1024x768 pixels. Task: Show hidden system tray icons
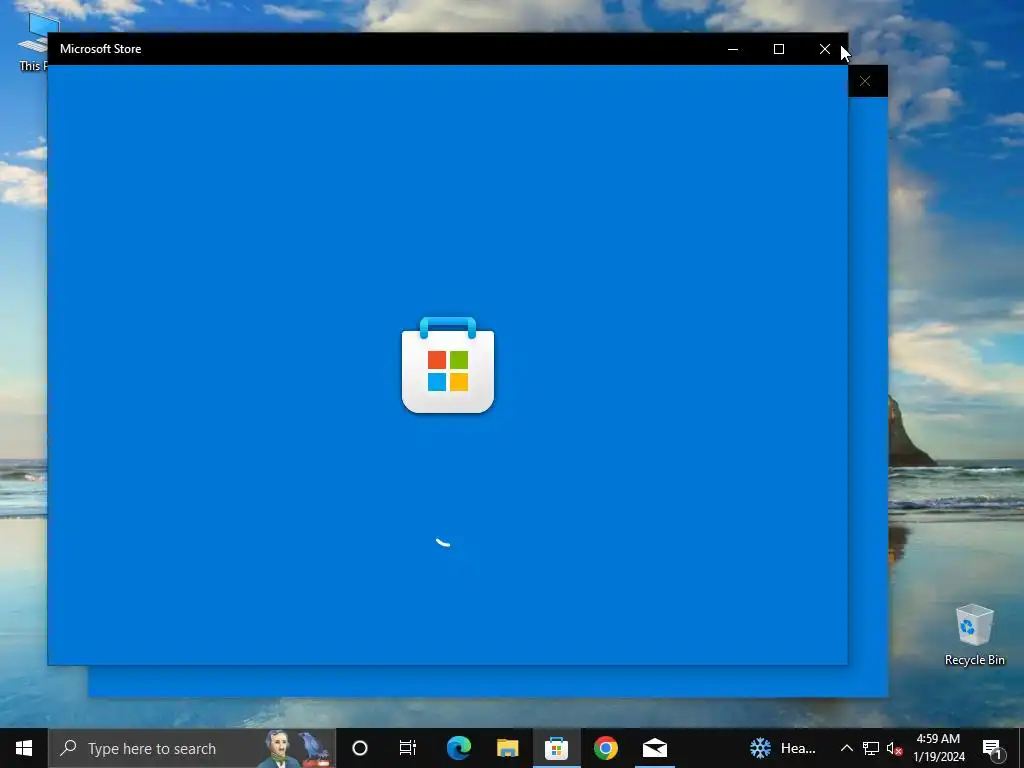[x=846, y=748]
